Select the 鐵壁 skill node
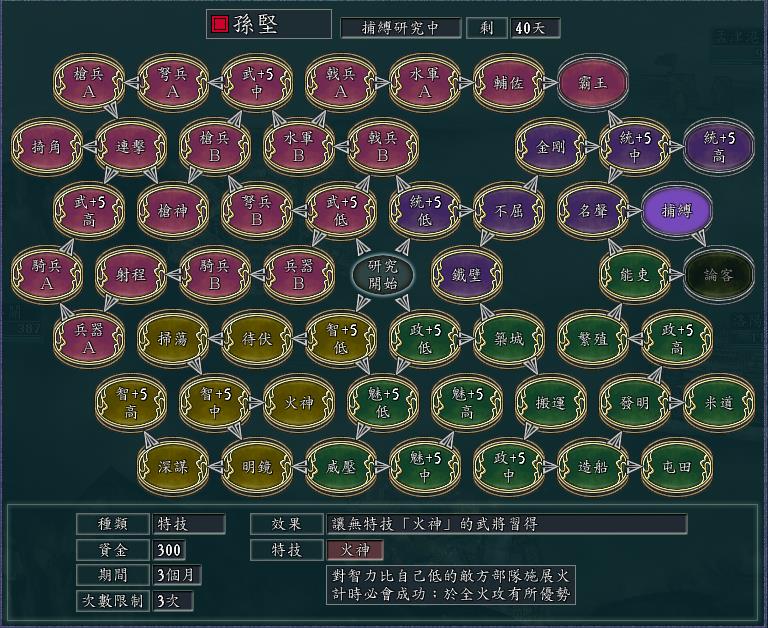The image size is (768, 628). (467, 274)
